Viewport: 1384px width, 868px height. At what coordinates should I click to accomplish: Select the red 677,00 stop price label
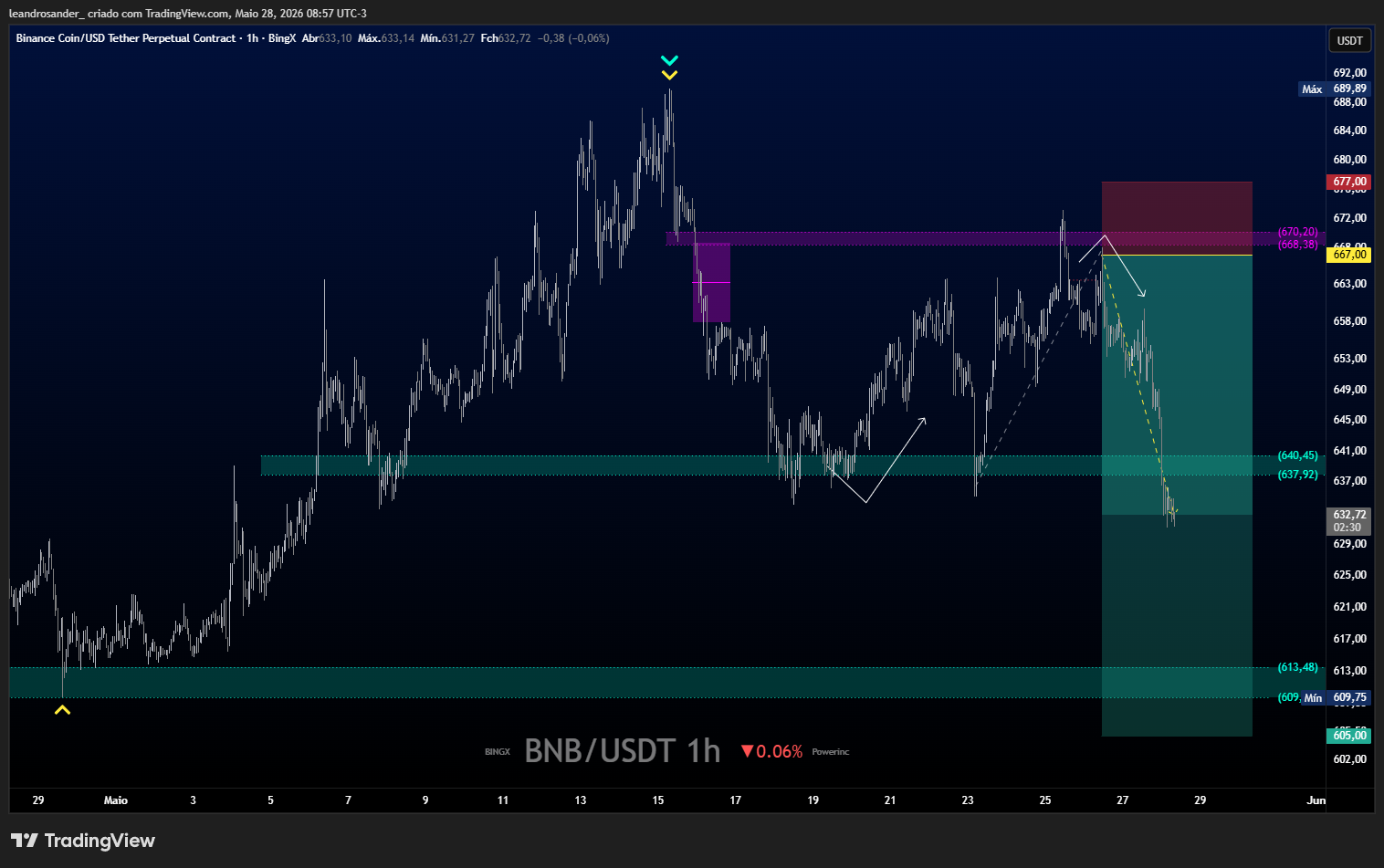pyautogui.click(x=1349, y=182)
